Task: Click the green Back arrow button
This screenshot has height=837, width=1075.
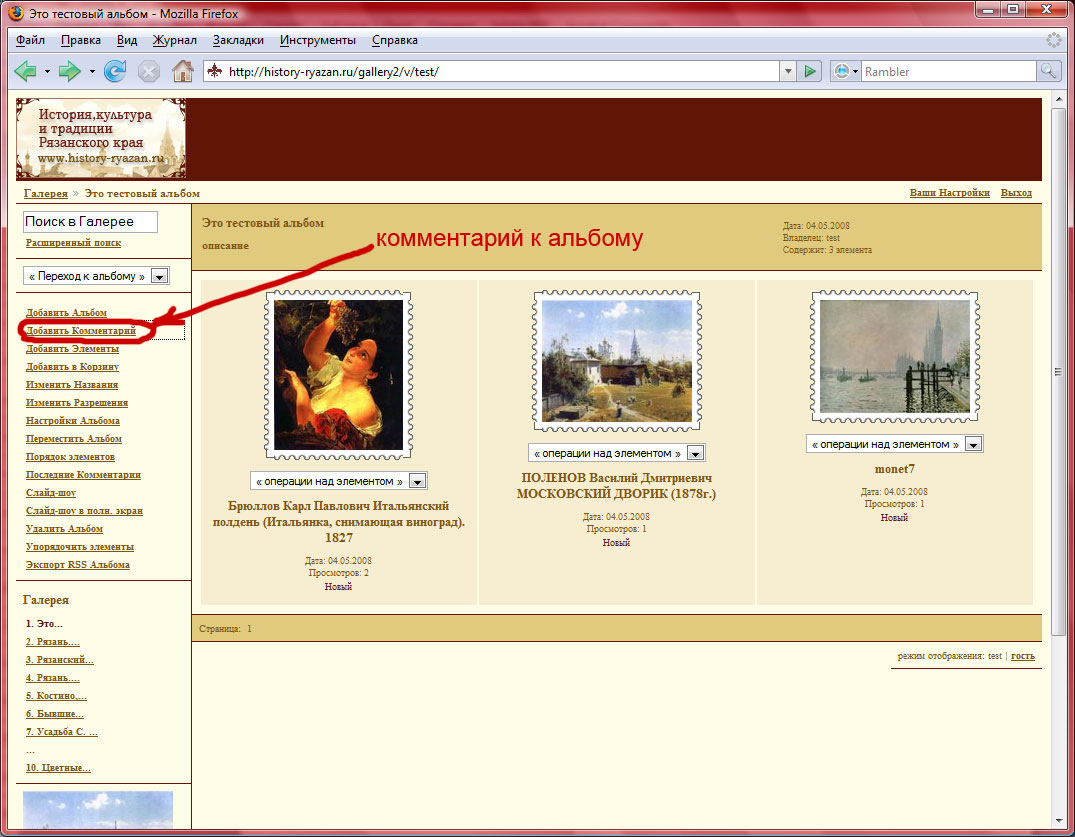Action: [x=25, y=71]
